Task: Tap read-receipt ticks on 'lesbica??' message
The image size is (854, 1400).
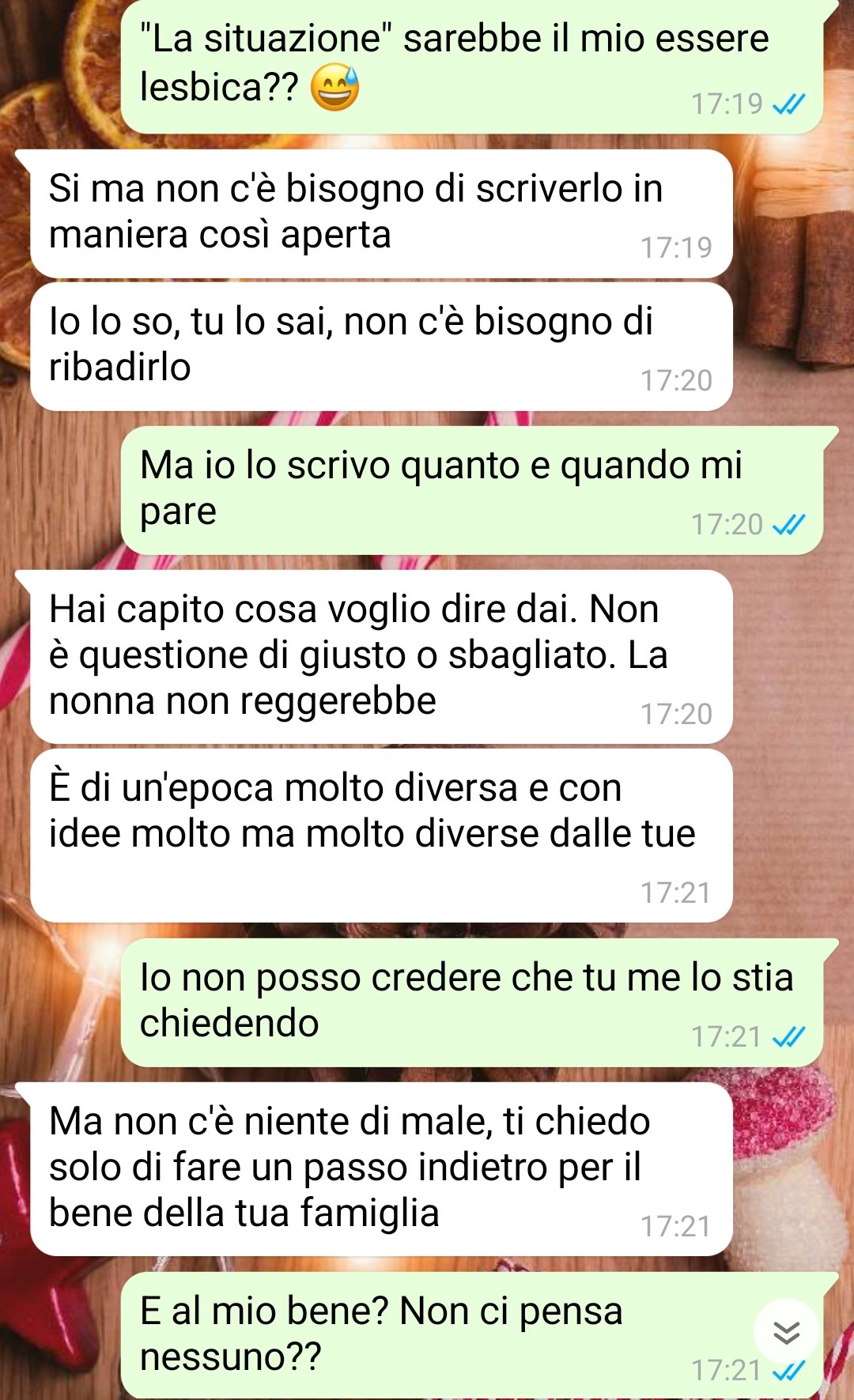Action: point(788,104)
